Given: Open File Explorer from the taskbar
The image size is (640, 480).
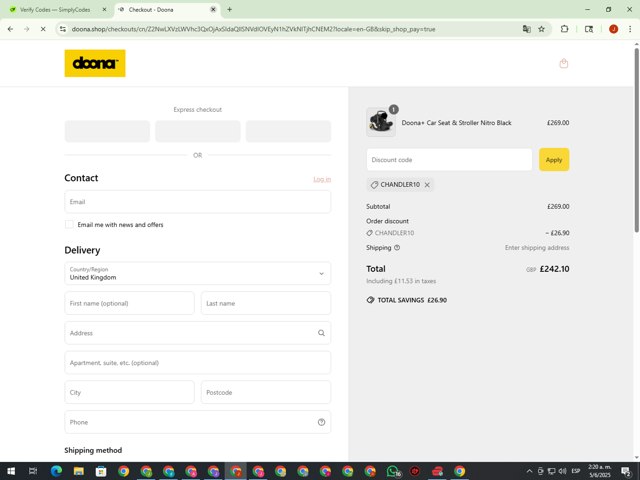Looking at the screenshot, I should pyautogui.click(x=79, y=471).
